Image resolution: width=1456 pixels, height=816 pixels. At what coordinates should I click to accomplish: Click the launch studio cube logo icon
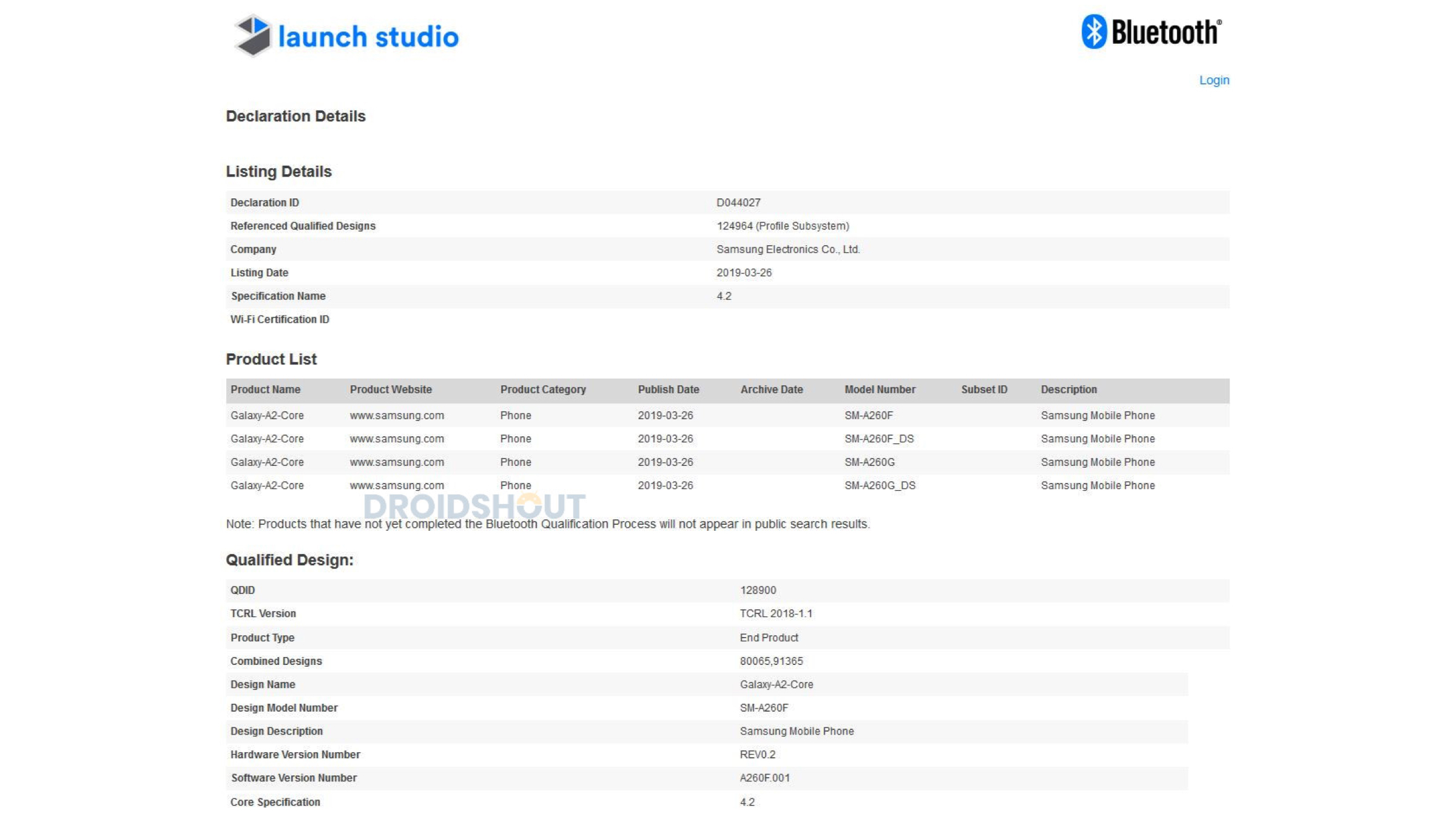point(252,35)
